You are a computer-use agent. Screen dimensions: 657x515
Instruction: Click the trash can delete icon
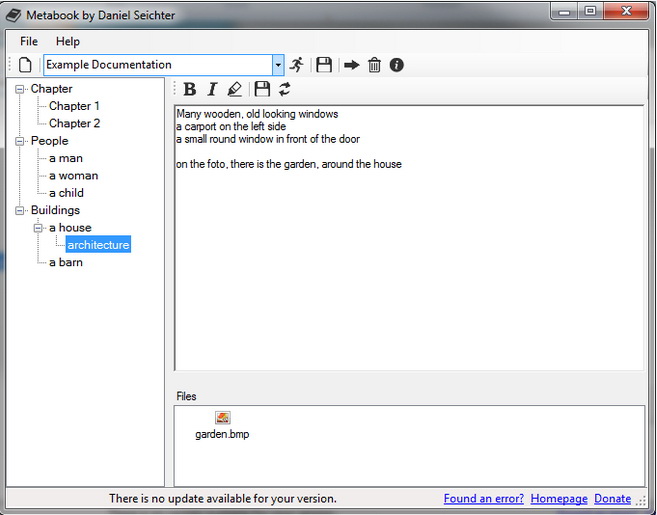click(x=374, y=65)
